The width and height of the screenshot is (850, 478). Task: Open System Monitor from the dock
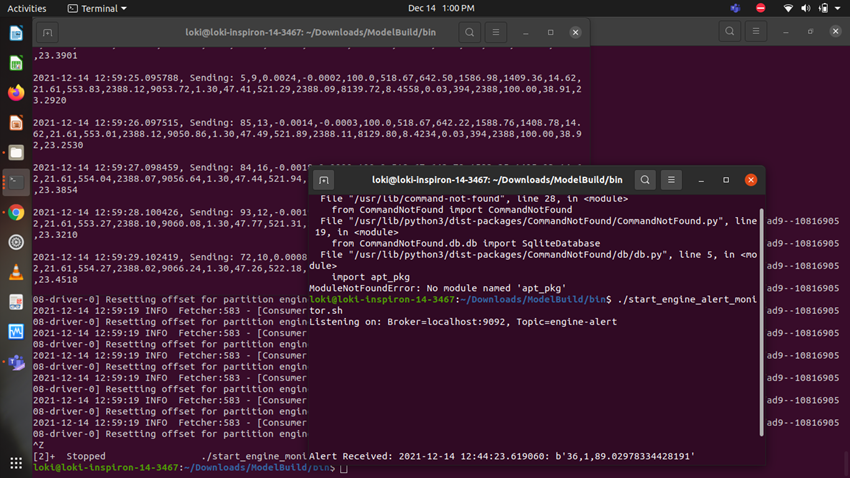pos(16,332)
